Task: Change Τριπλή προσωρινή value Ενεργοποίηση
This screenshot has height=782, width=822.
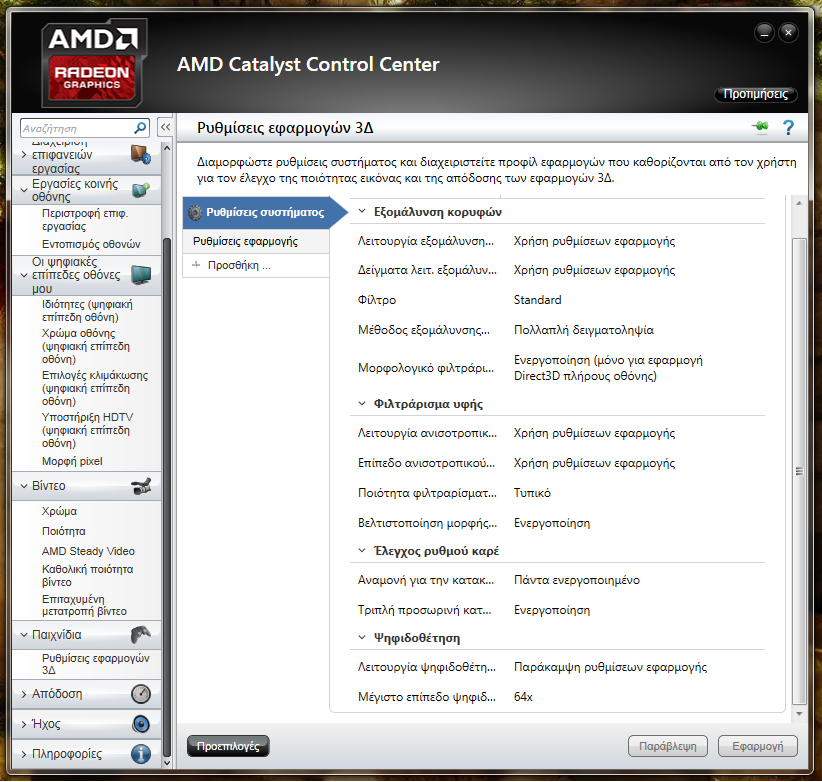Action: click(552, 610)
